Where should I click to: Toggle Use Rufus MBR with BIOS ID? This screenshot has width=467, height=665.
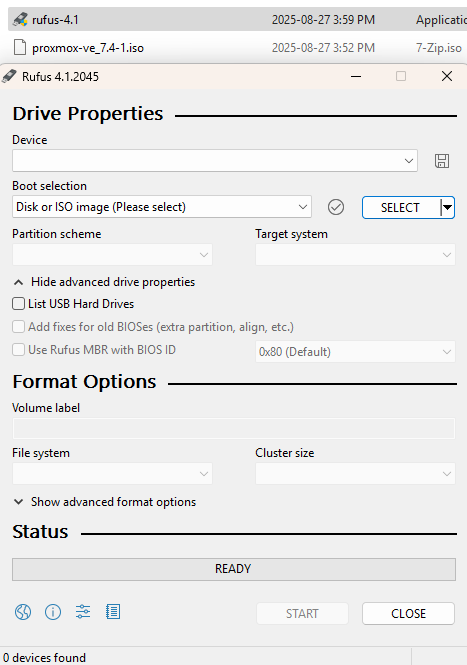tap(18, 350)
